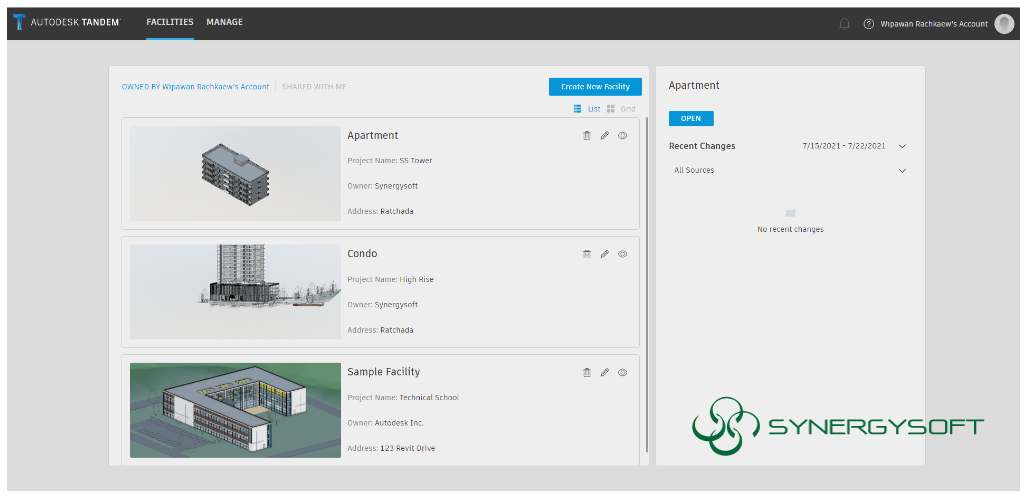Edit the Condo facility with pencil icon
This screenshot has width=1024, height=501.
click(x=605, y=253)
